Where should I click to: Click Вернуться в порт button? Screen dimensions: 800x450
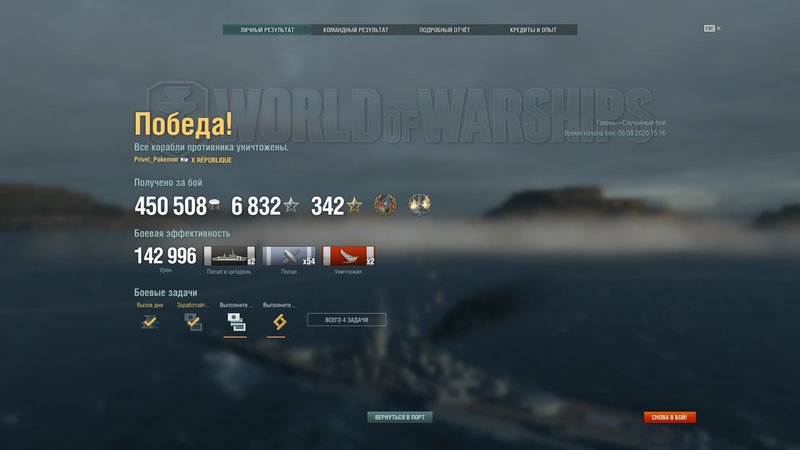pyautogui.click(x=399, y=417)
